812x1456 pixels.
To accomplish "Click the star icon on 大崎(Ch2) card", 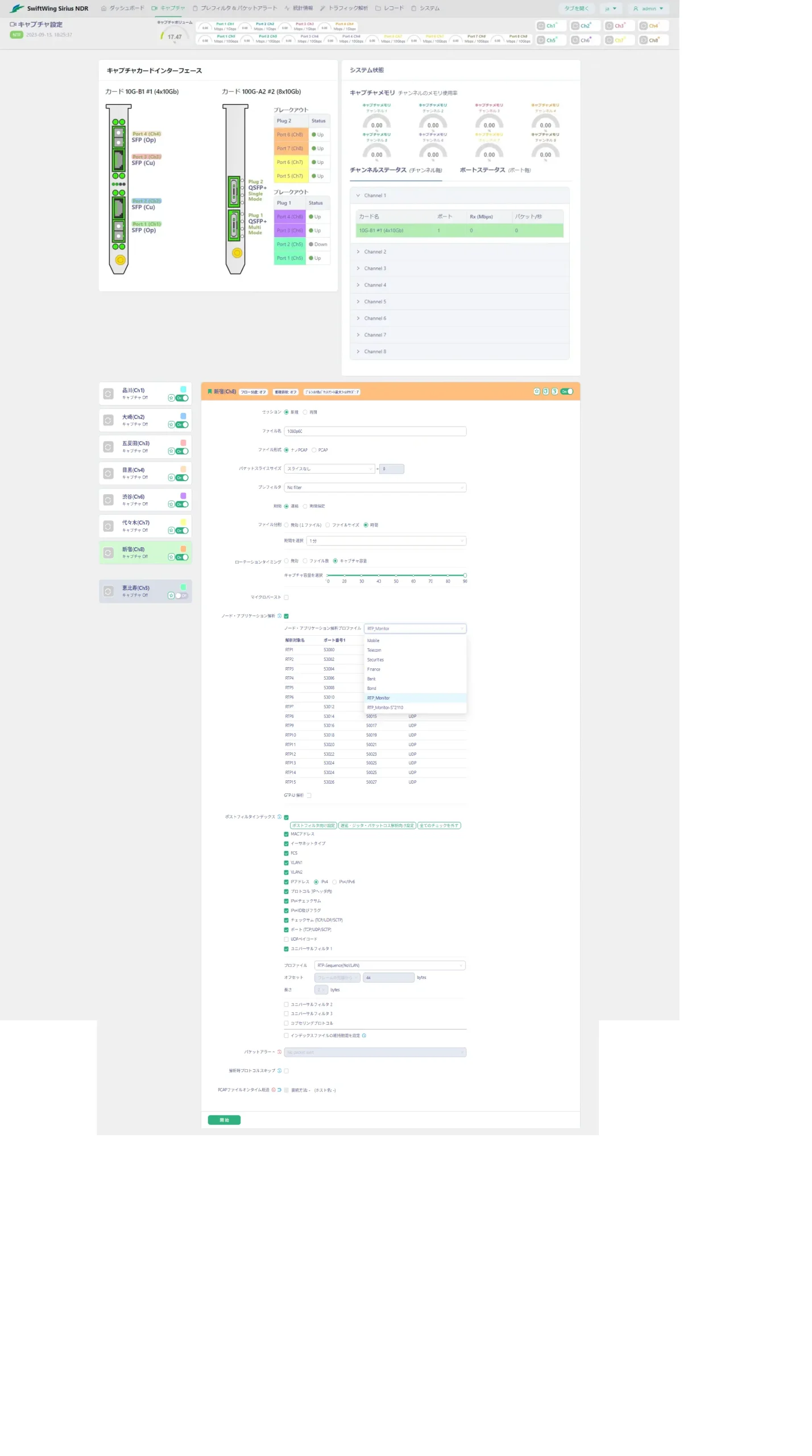I will coord(171,425).
